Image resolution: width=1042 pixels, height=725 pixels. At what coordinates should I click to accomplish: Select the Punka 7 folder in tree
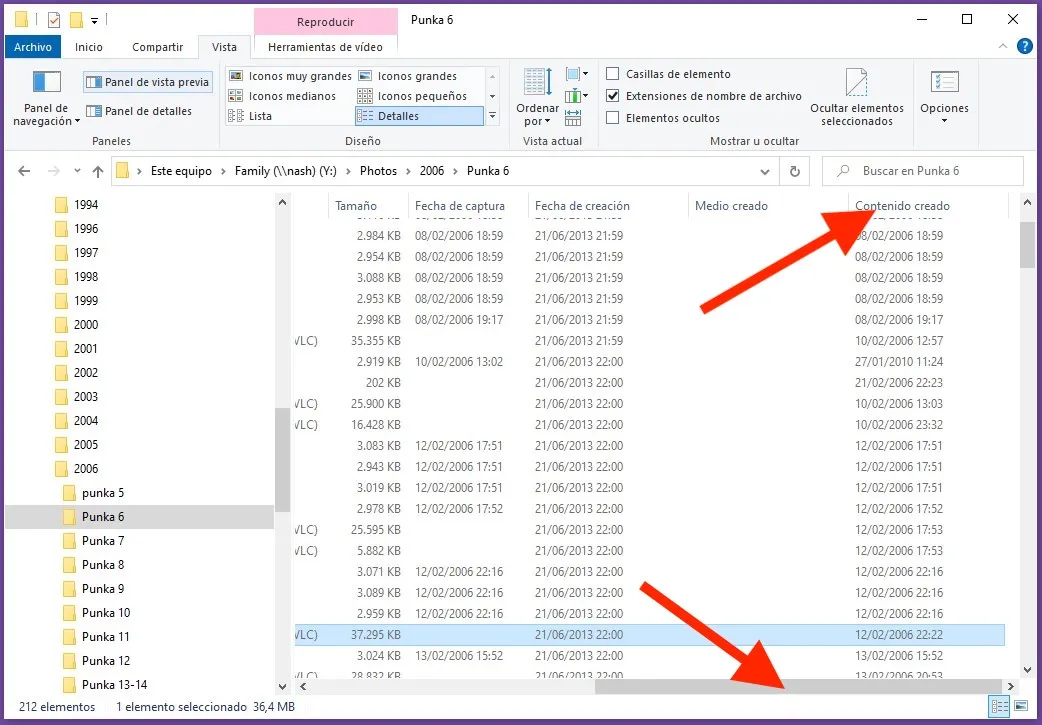point(103,541)
